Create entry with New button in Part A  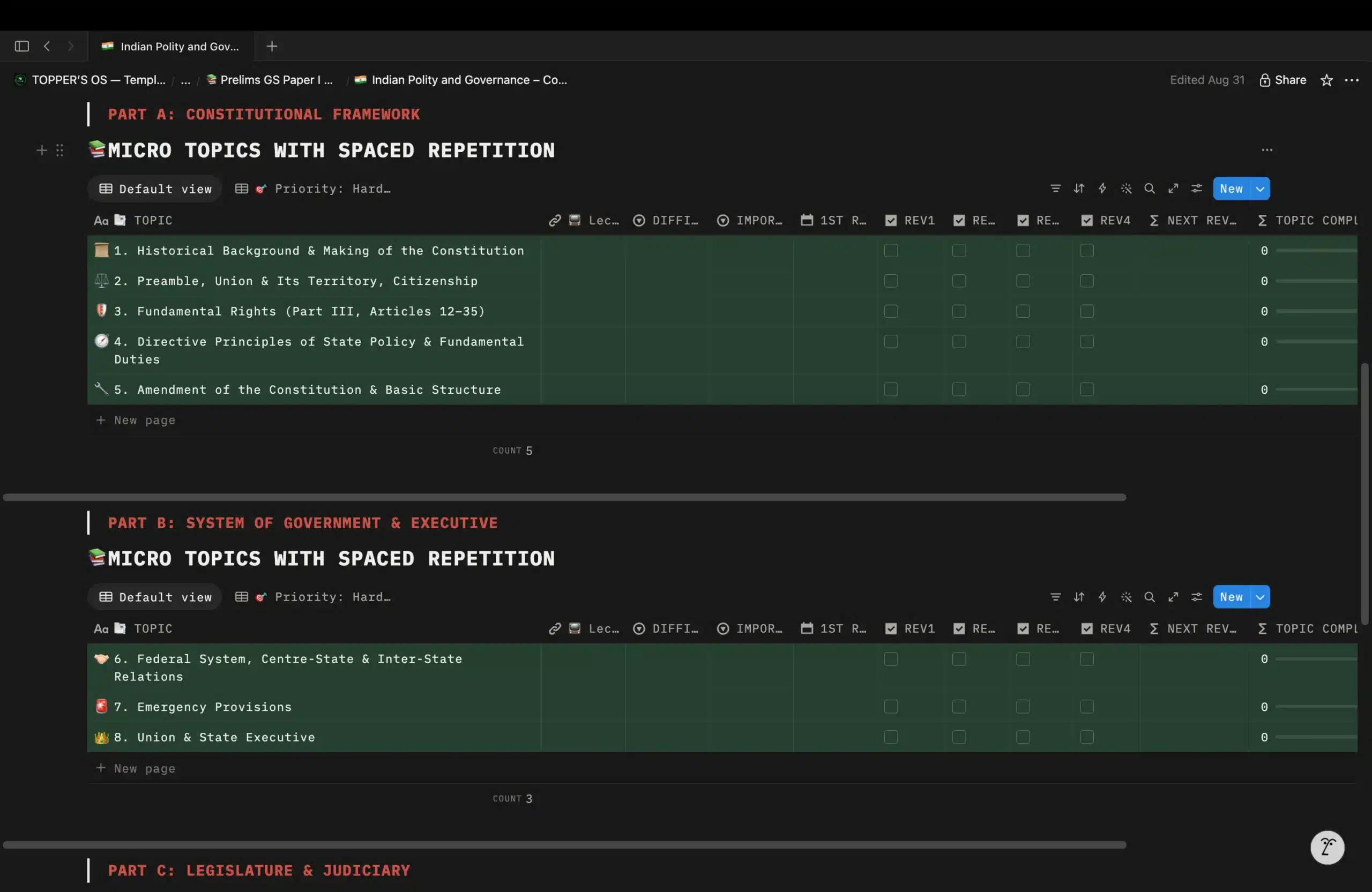click(1232, 189)
